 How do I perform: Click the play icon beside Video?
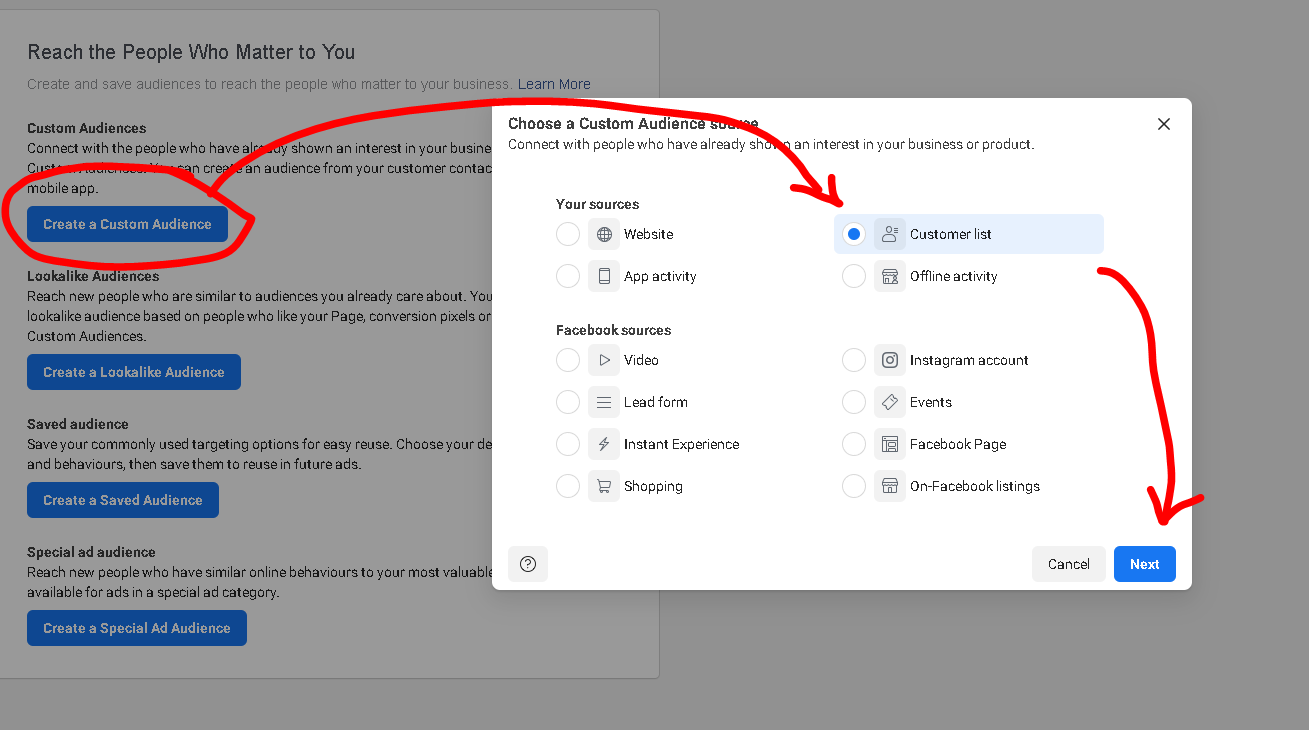pos(604,360)
